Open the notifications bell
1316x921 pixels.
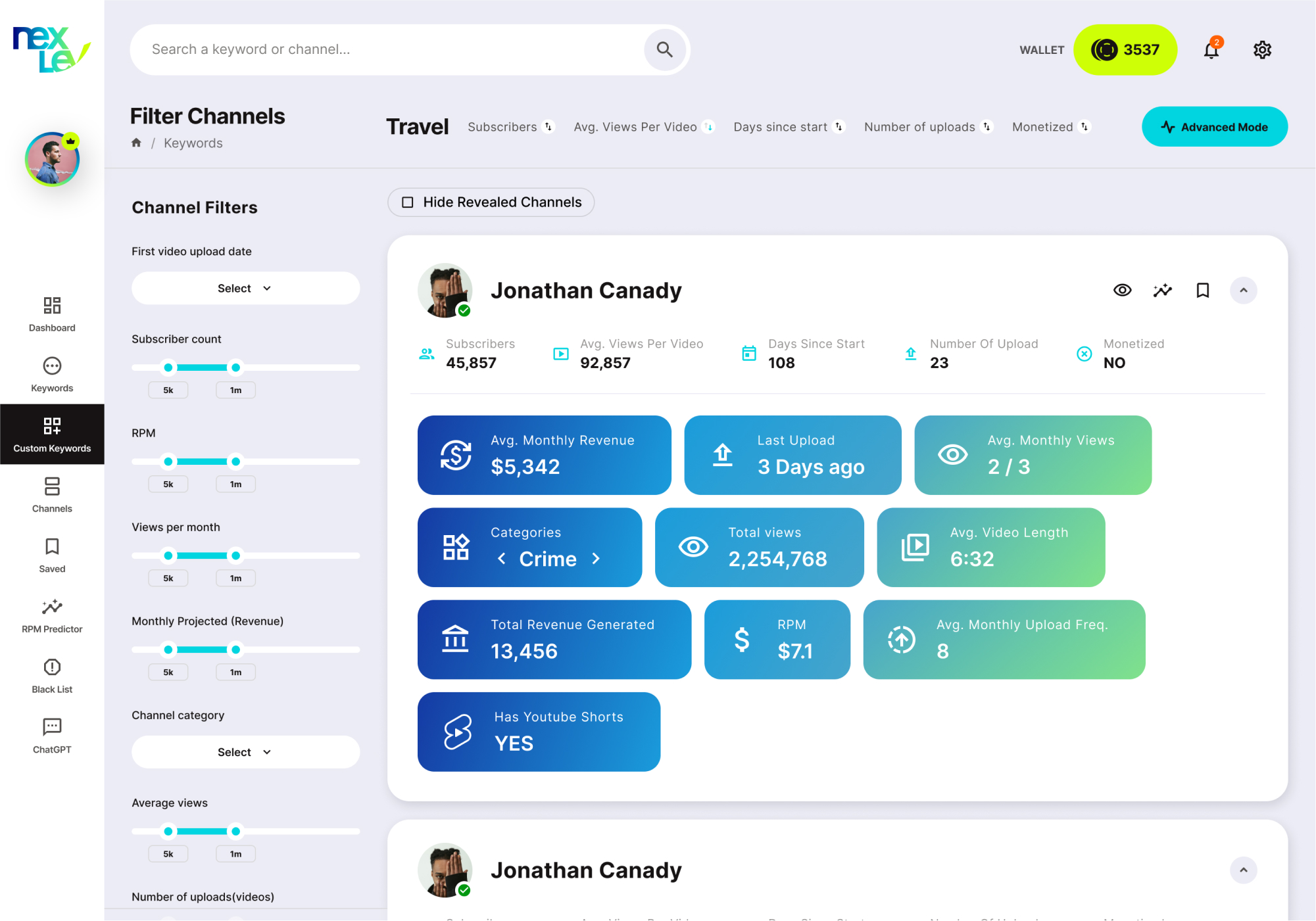(1211, 50)
